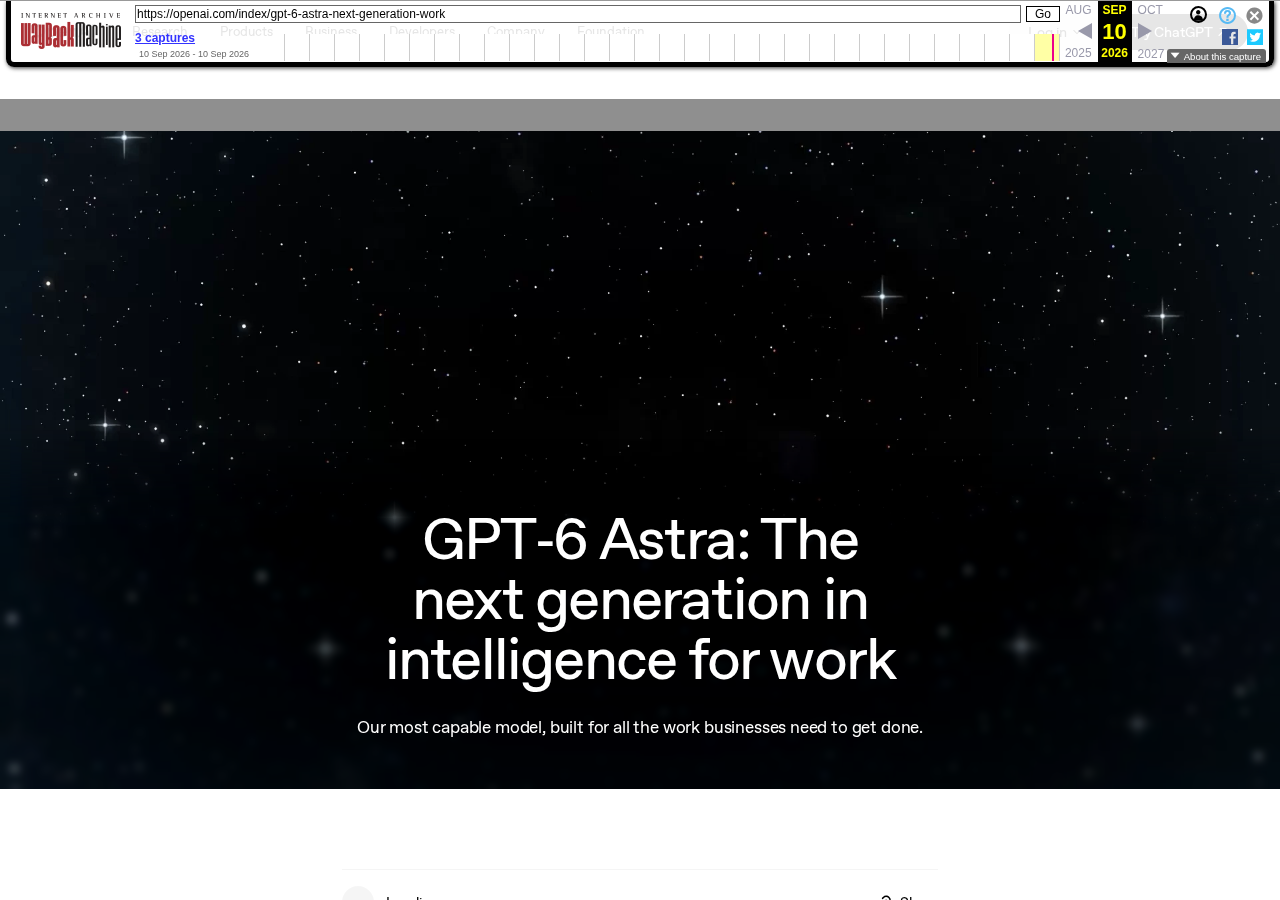
Task: Go to next capture arrow
Action: pos(1145,31)
